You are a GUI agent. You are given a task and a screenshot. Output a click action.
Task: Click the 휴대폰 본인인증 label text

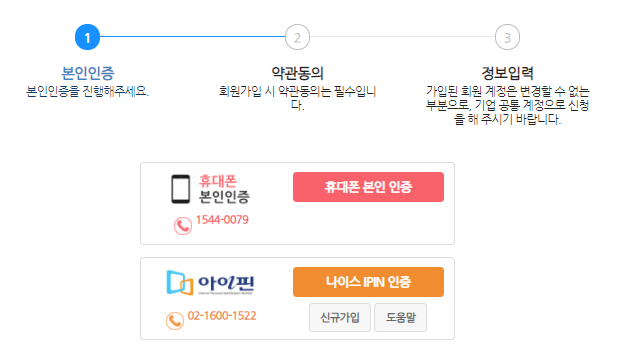click(x=224, y=189)
